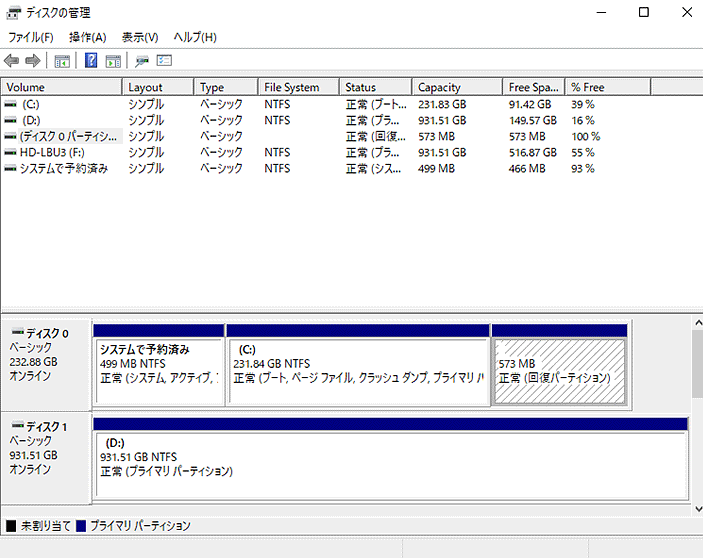Image resolution: width=703 pixels, height=558 pixels.
Task: Select the (D:) 931.51 GB NTFS partition block
Action: pos(391,458)
